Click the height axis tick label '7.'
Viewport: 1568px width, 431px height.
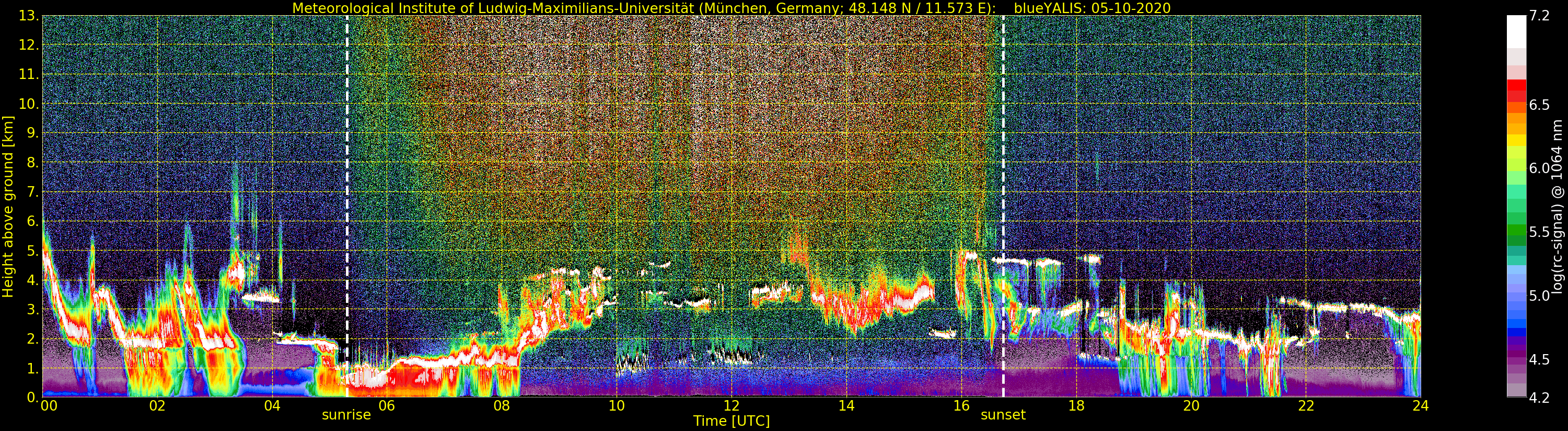32,192
